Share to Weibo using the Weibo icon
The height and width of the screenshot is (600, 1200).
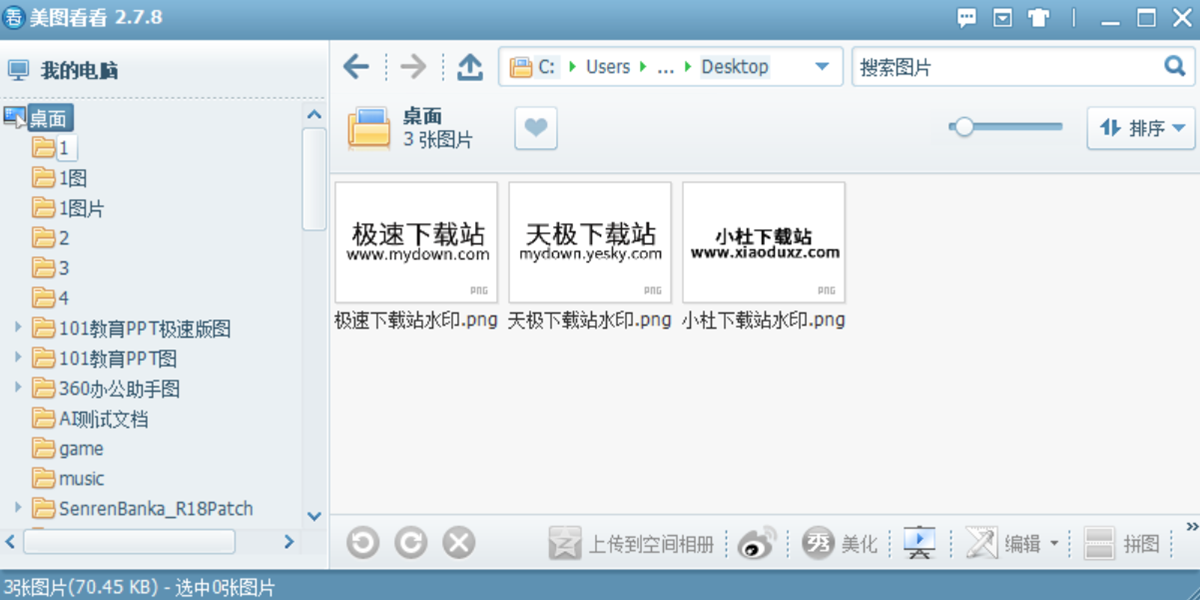[x=757, y=543]
